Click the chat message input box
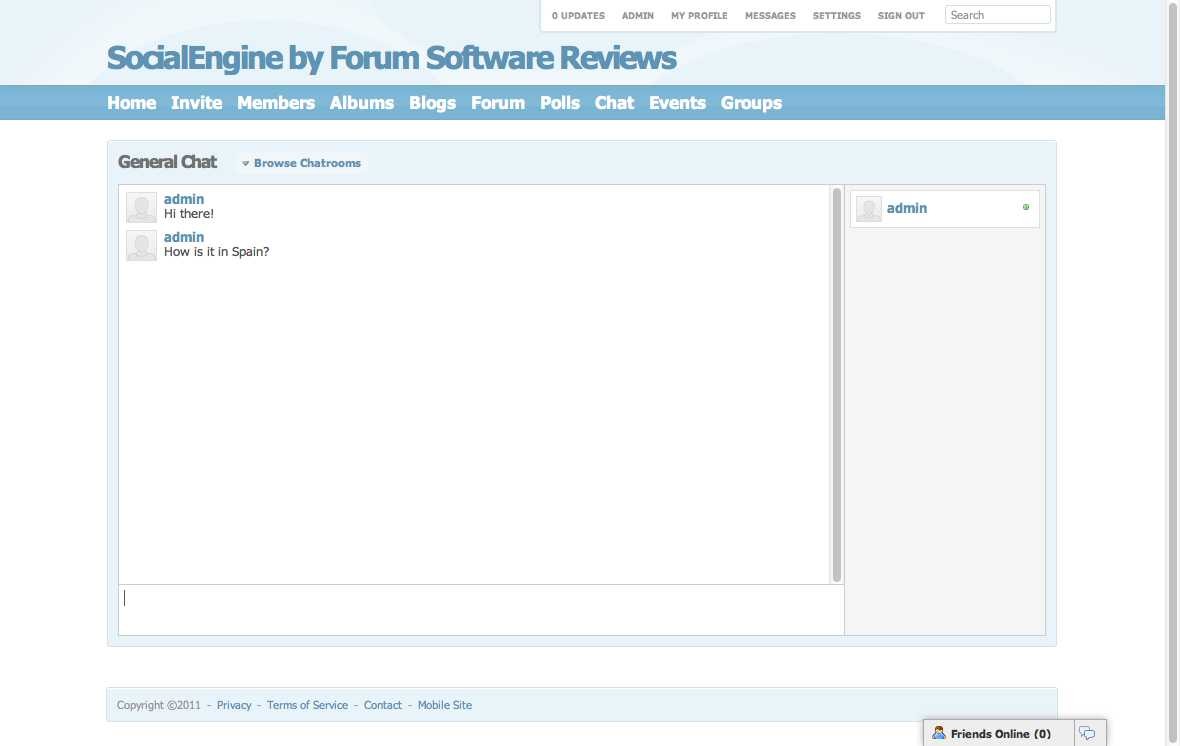The width and height of the screenshot is (1180, 746). 481,610
